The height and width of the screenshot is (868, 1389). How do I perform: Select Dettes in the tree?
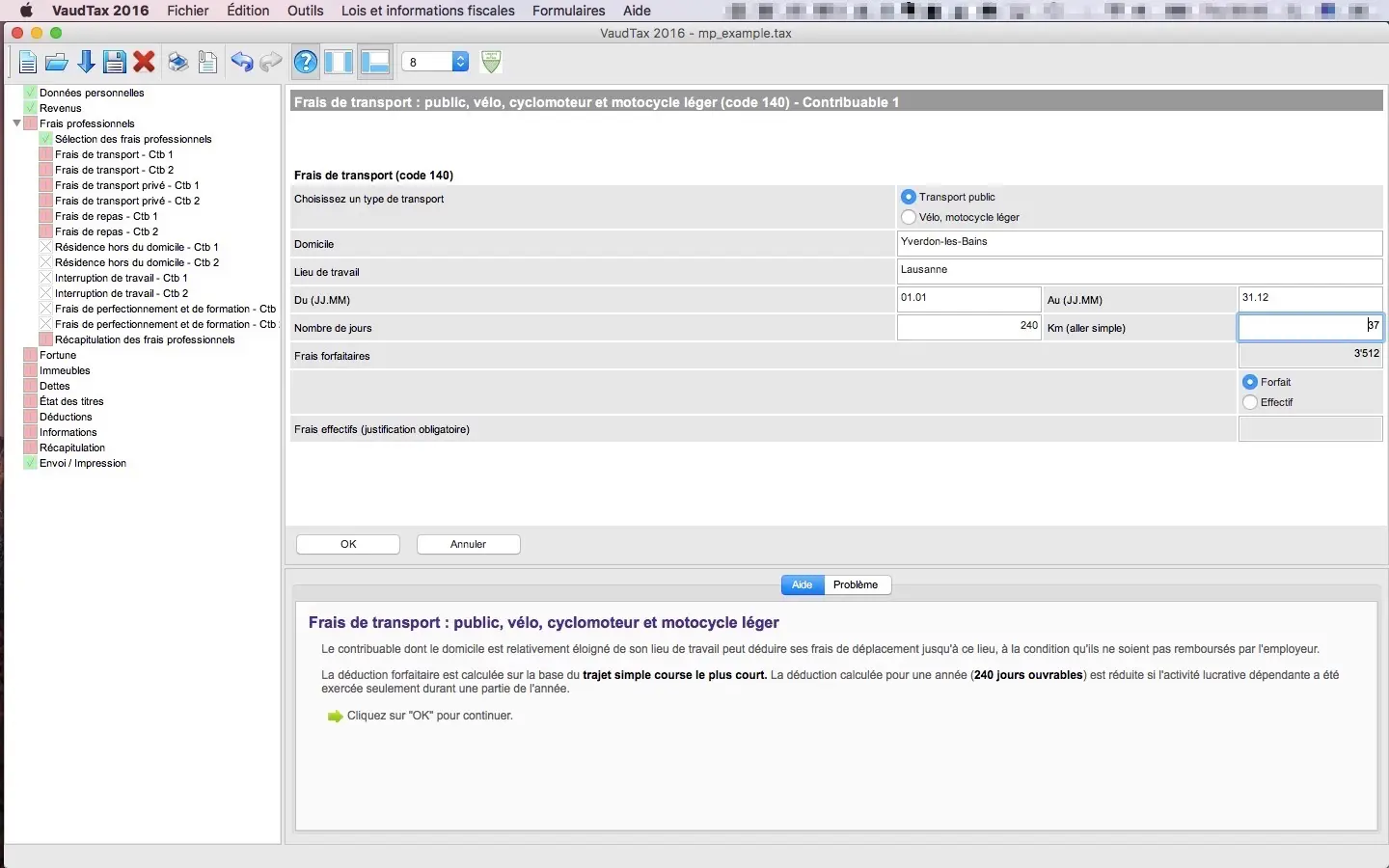click(x=55, y=386)
